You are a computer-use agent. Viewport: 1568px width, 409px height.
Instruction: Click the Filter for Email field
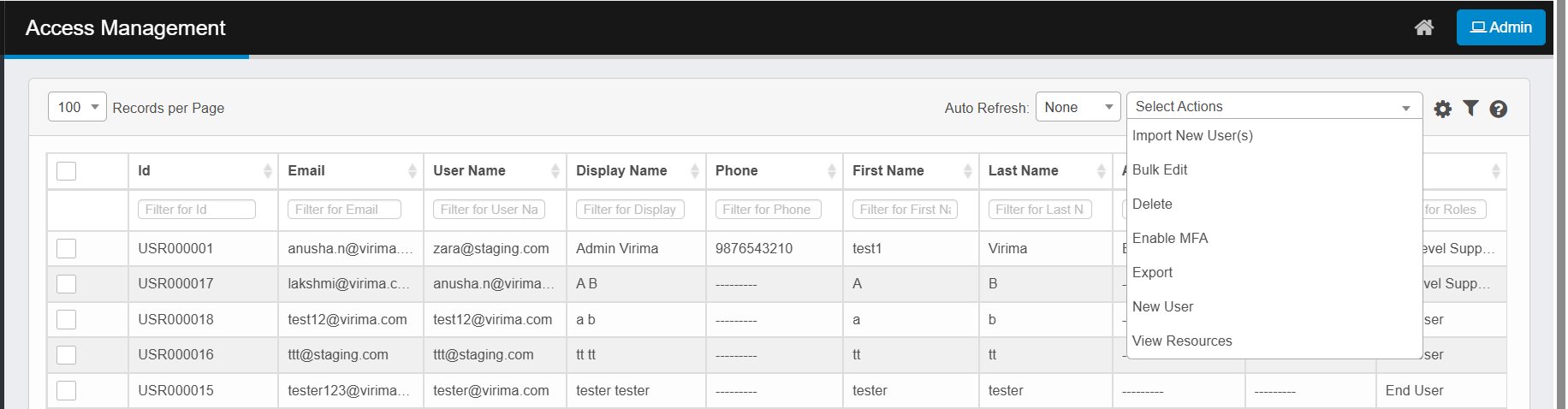[x=347, y=210]
